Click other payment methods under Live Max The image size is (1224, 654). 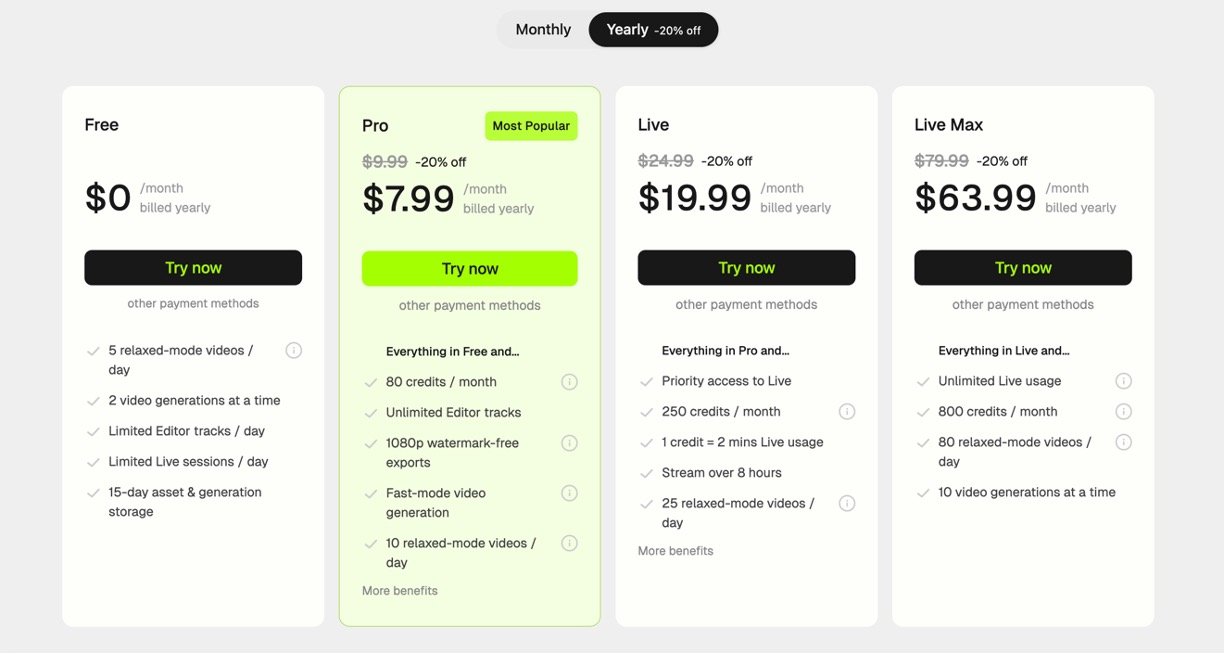coord(1023,305)
